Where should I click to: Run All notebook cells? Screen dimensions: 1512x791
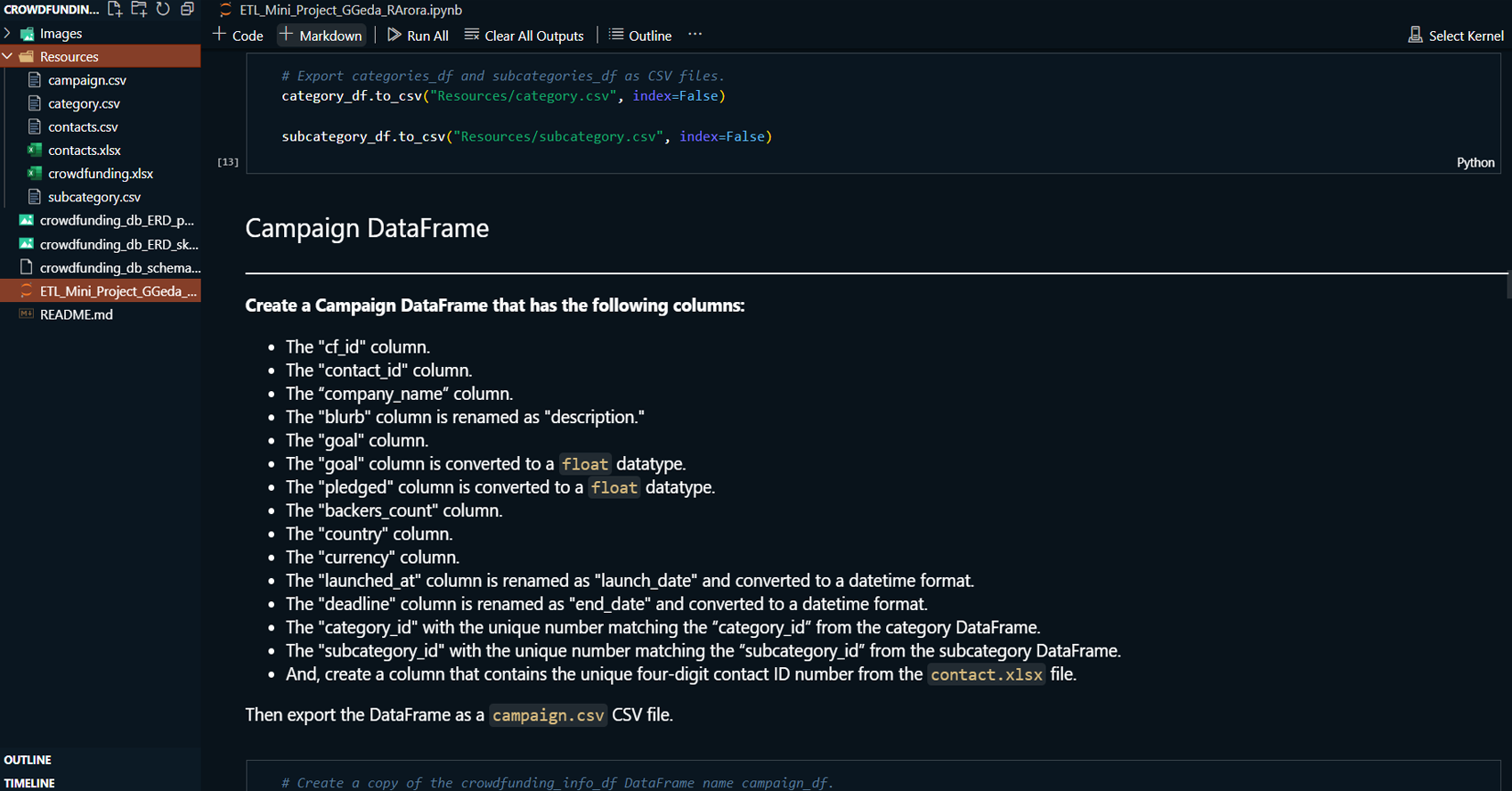[418, 36]
